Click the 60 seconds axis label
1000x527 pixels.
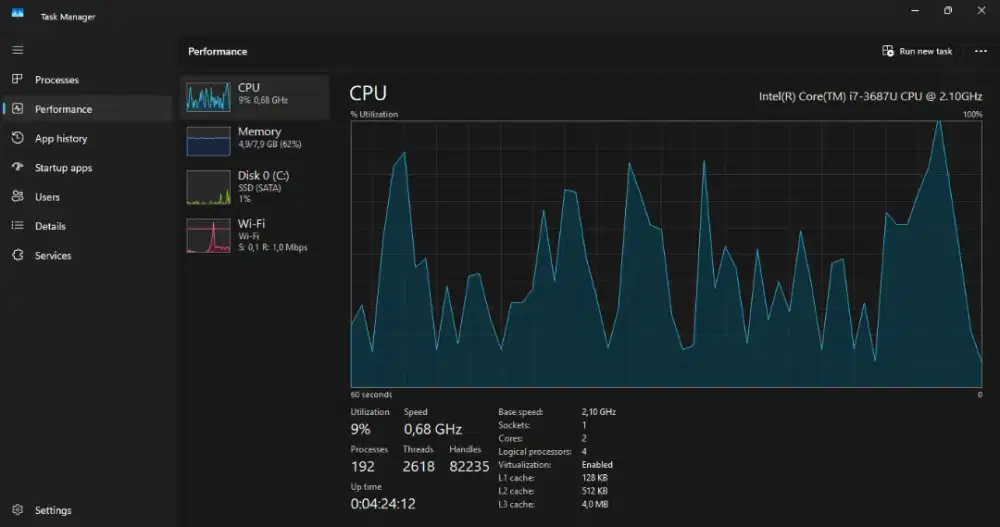(x=371, y=394)
